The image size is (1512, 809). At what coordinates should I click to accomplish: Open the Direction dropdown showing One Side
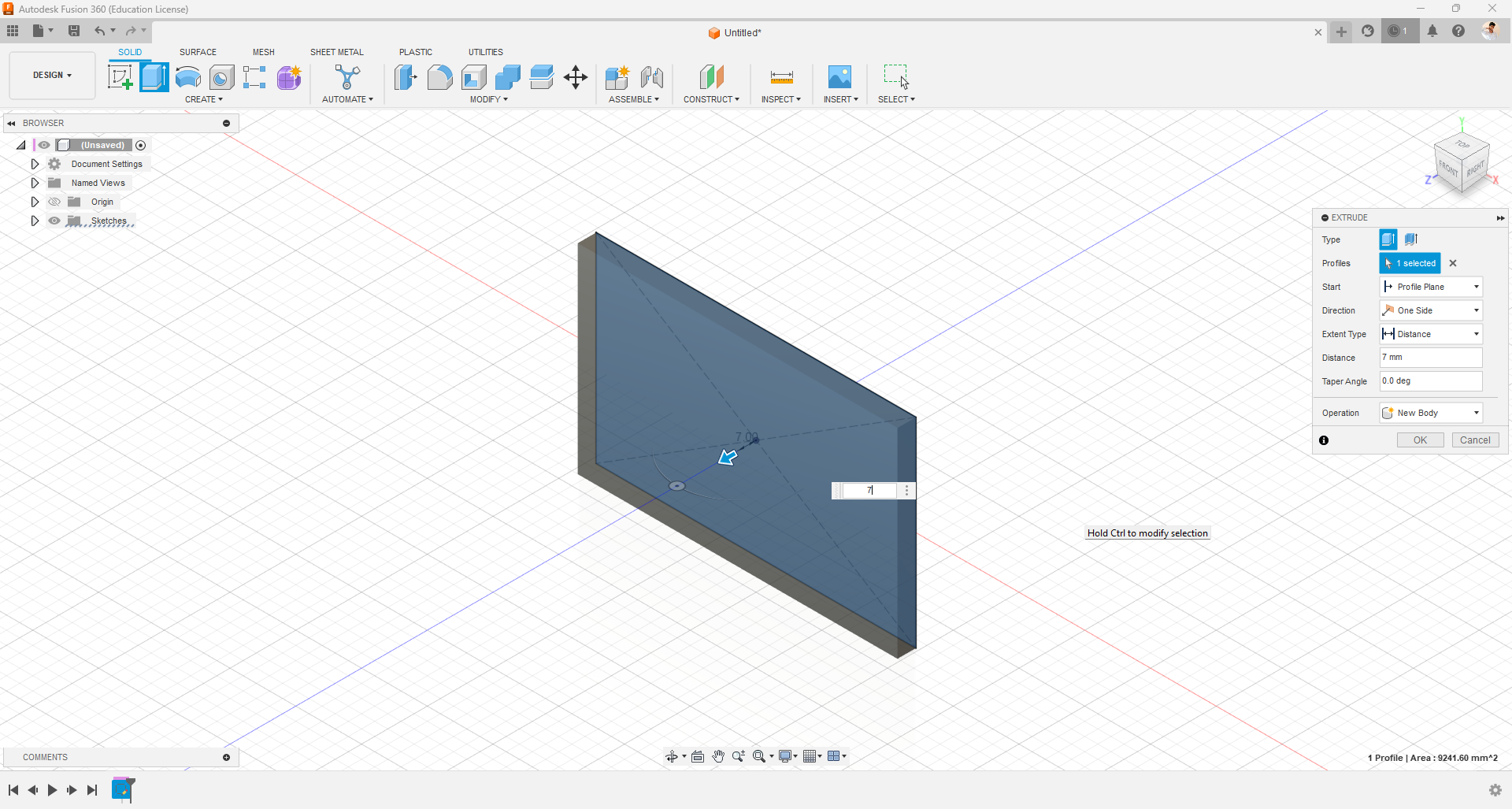pyautogui.click(x=1431, y=310)
